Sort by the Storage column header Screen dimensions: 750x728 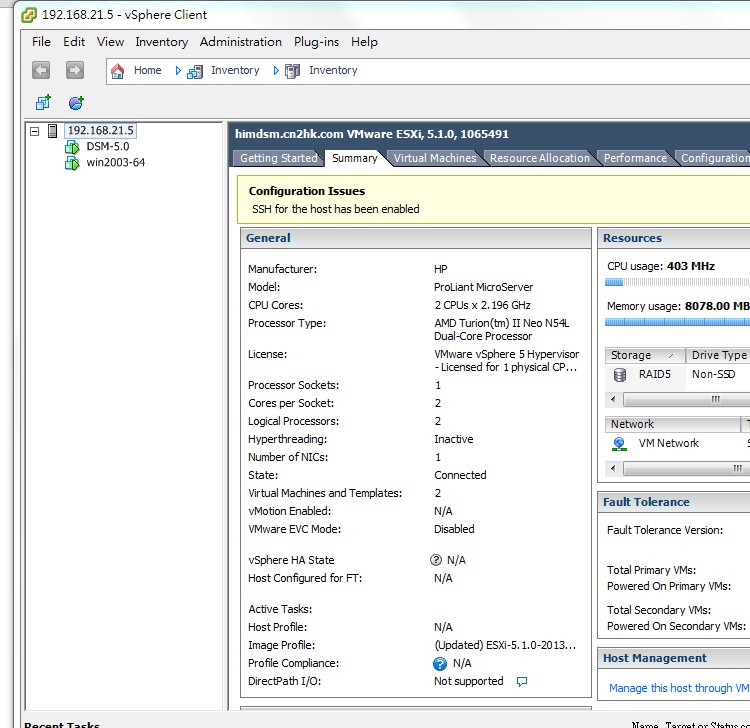tap(645, 355)
